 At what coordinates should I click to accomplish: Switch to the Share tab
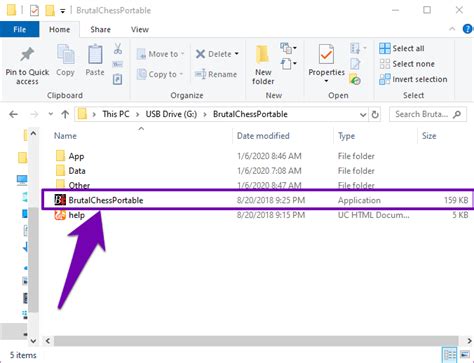coord(100,29)
